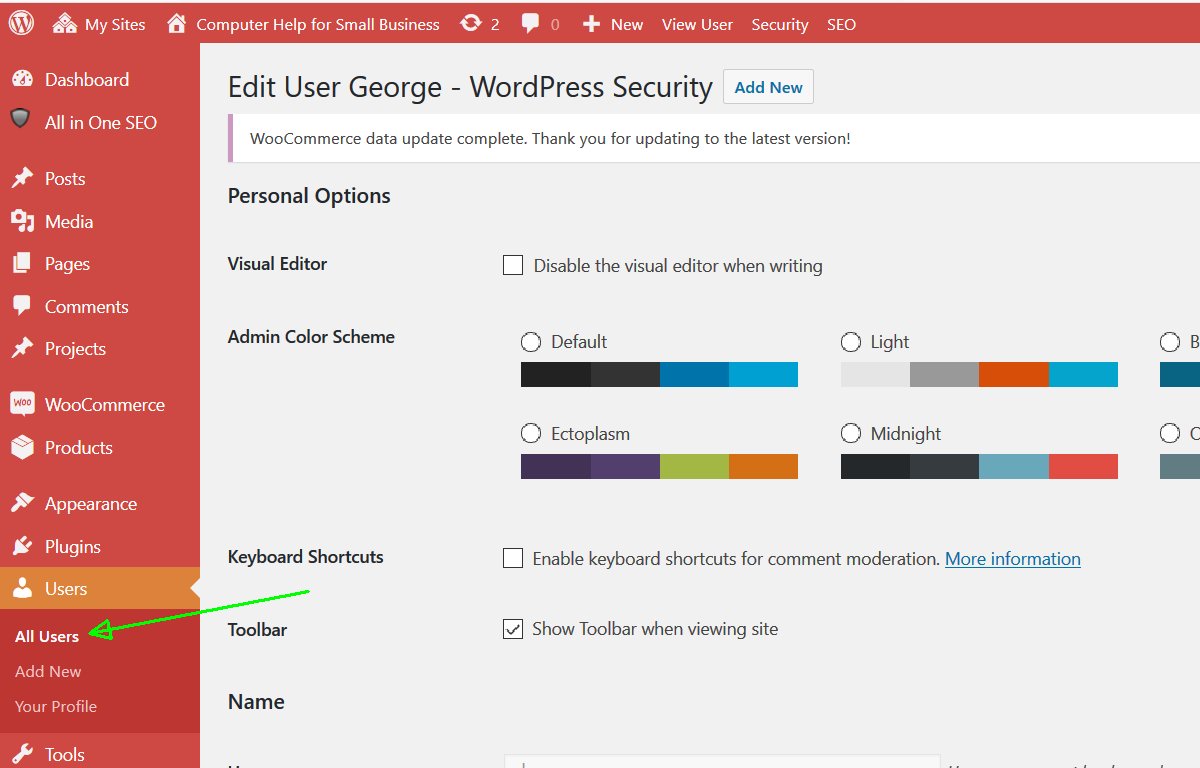
Task: Click the WooCommerce data update notice
Action: 714,138
